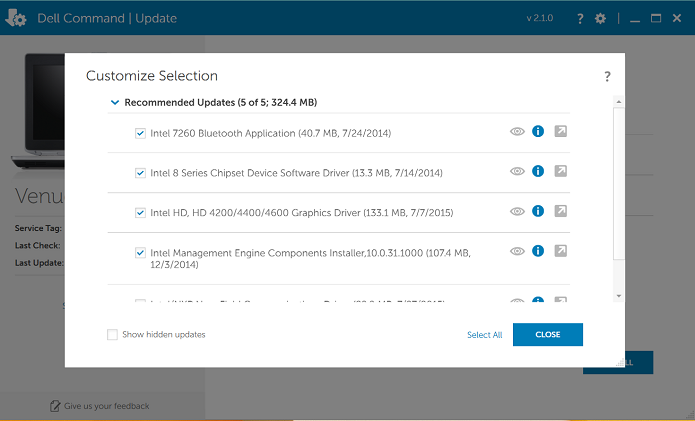
Task: Show info for Intel 8 Series Chipset driver
Action: (538, 171)
